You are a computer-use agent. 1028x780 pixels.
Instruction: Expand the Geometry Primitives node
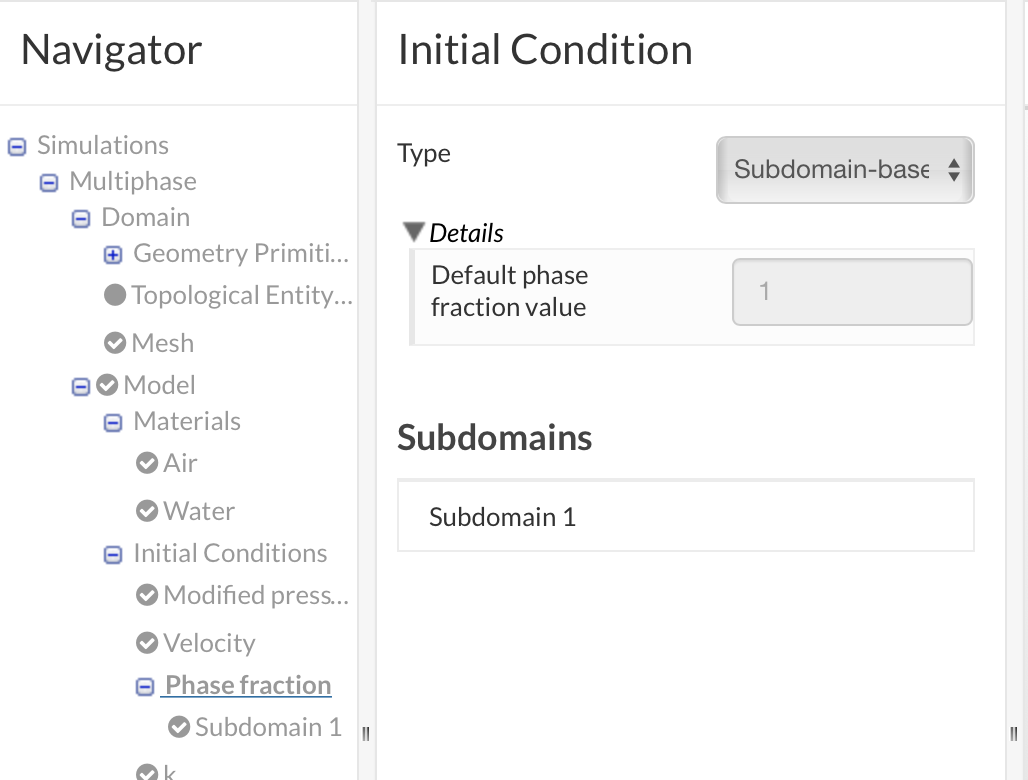coord(113,255)
